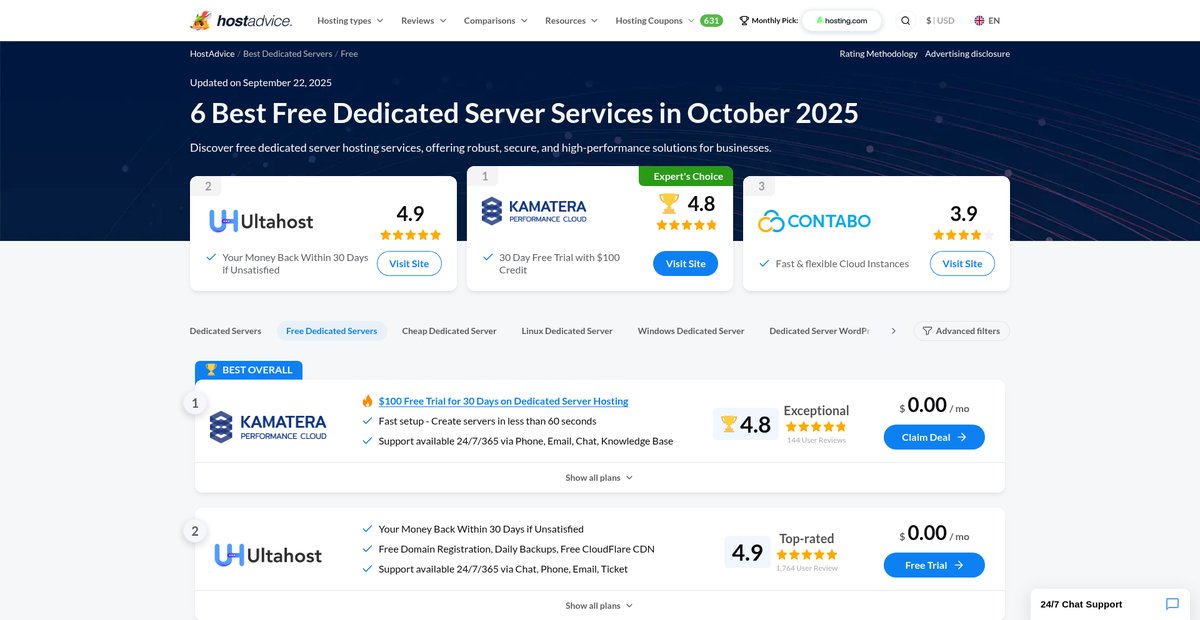Select the Dedicated Servers tab
This screenshot has width=1200, height=620.
(x=225, y=331)
